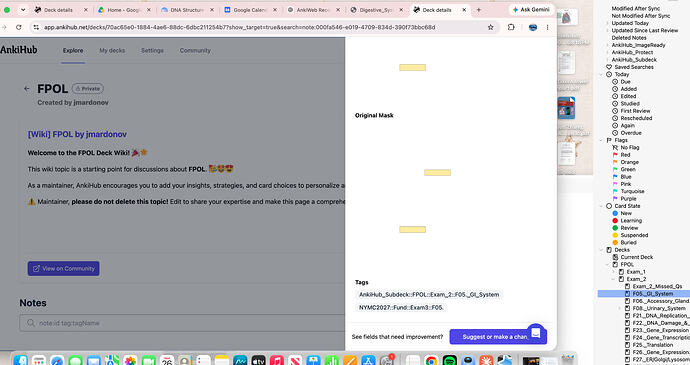The image size is (690, 365).
Task: Select Studied under Today in Anki sidebar
Action: click(x=630, y=104)
